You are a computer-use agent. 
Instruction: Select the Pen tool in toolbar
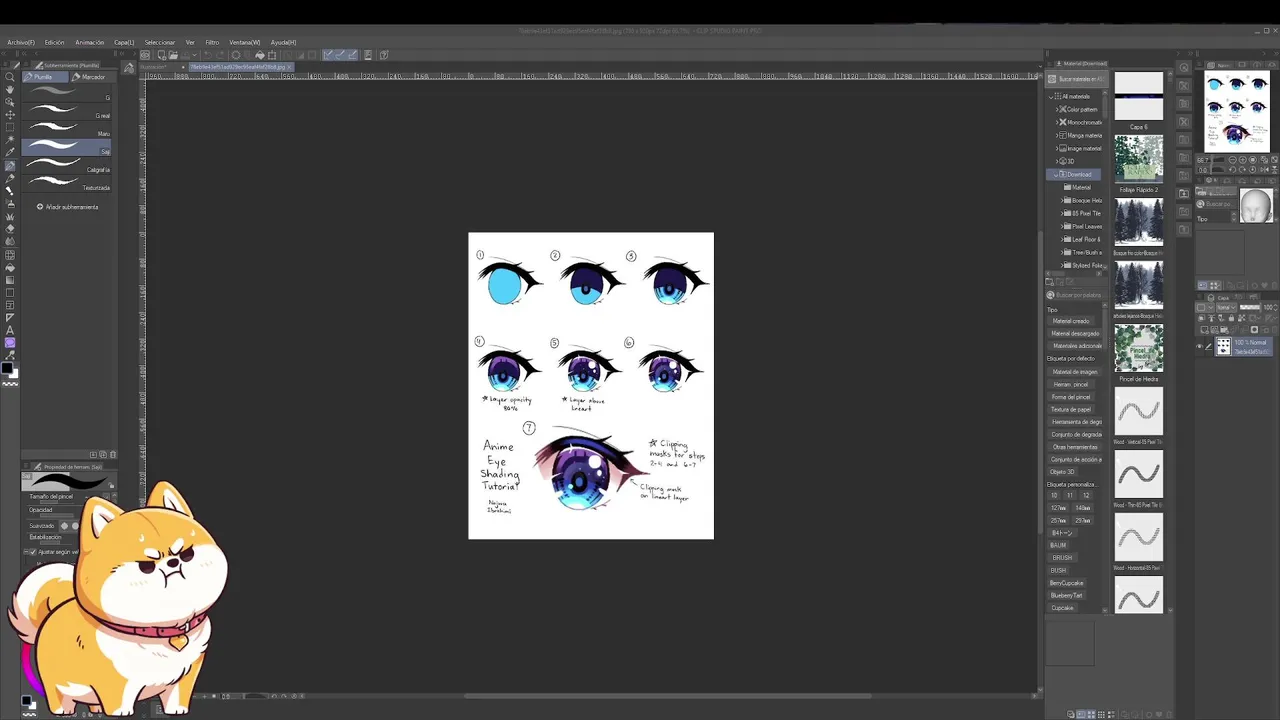(x=10, y=166)
